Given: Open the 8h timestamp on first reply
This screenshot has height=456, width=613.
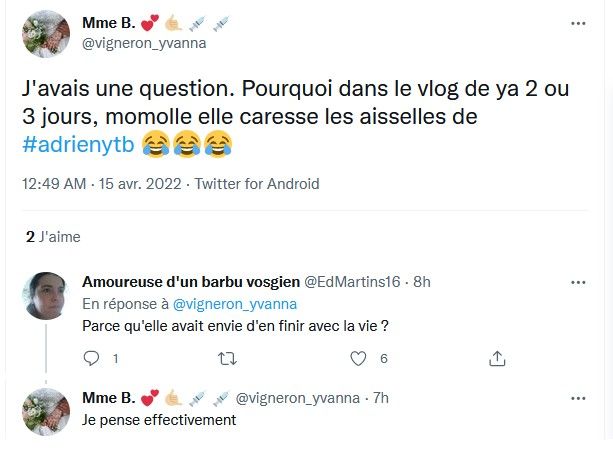Looking at the screenshot, I should 421,283.
